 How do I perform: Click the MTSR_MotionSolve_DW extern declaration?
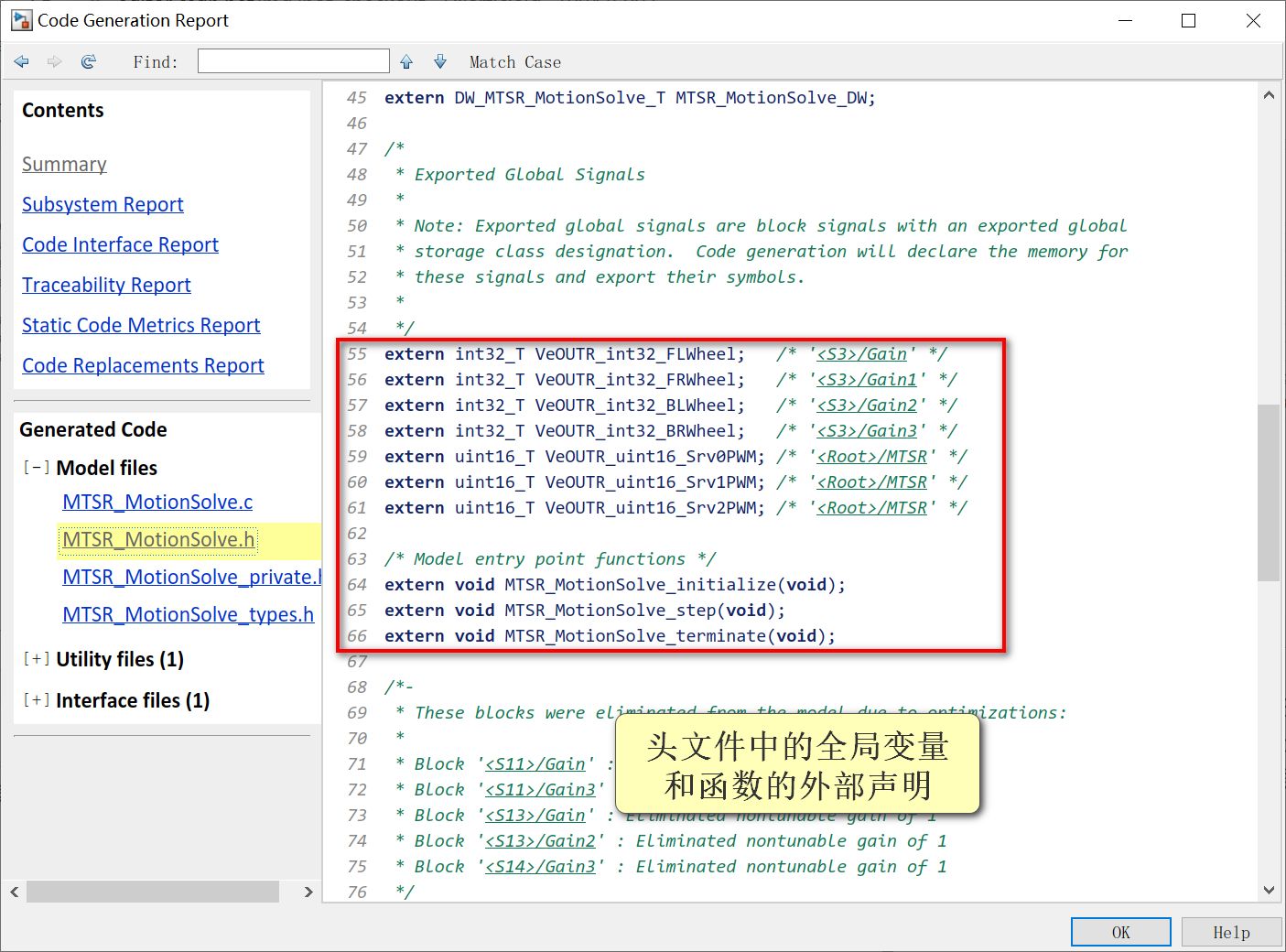630,98
